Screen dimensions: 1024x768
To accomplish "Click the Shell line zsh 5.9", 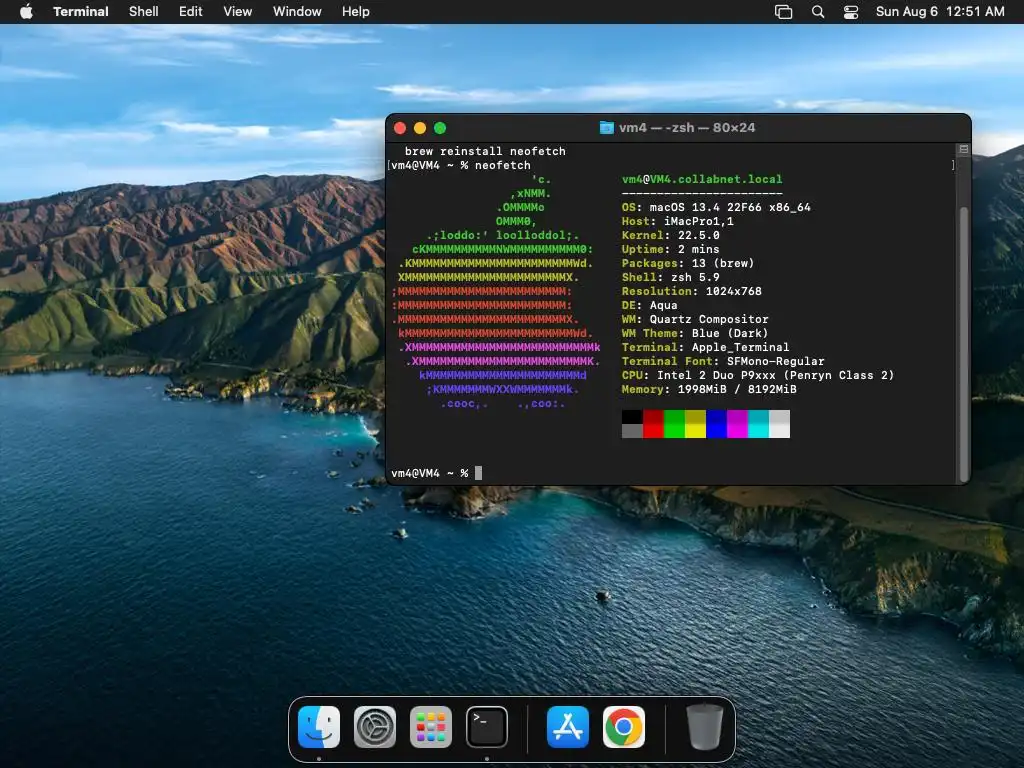I will coord(671,278).
